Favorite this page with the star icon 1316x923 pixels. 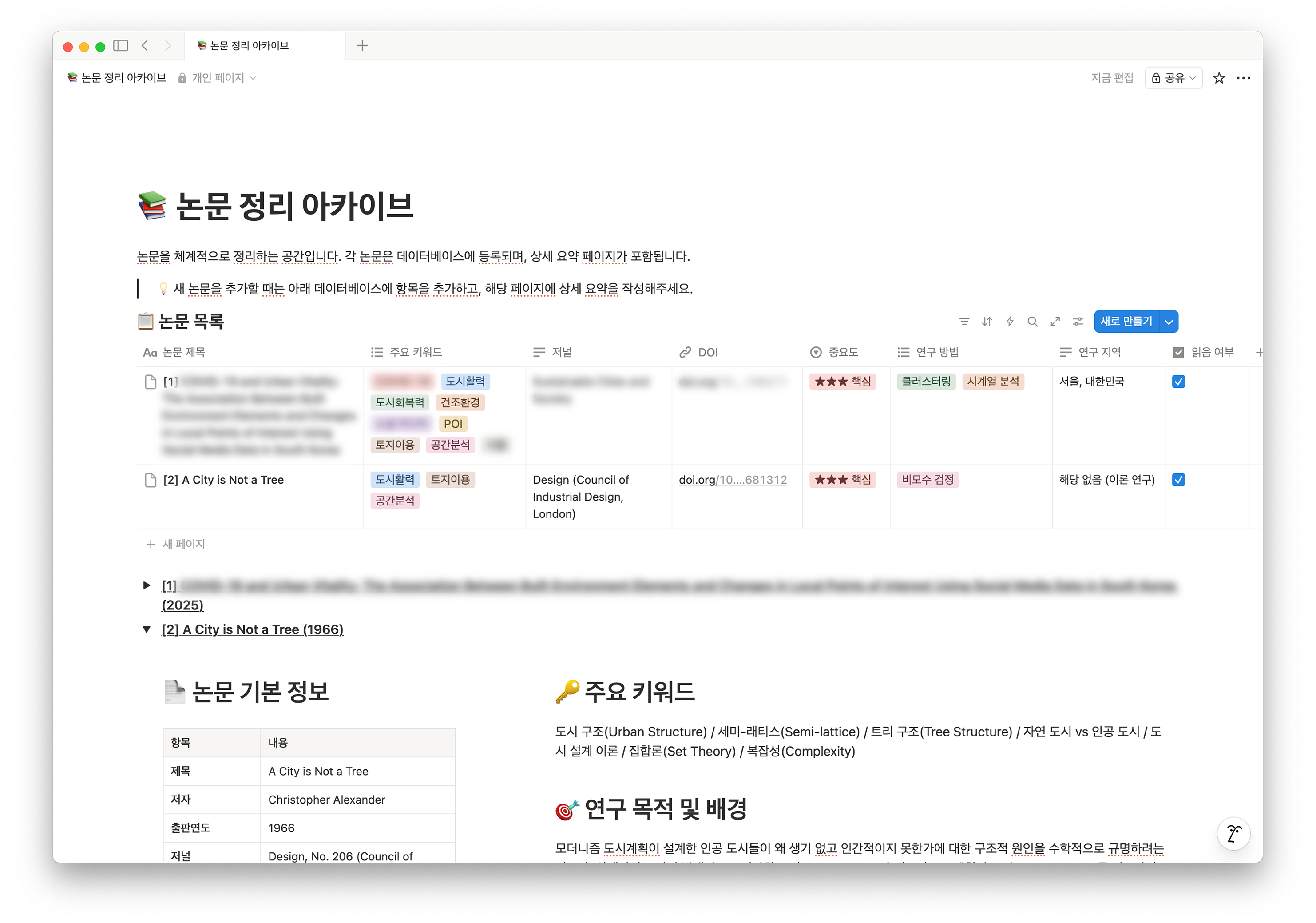[x=1219, y=77]
